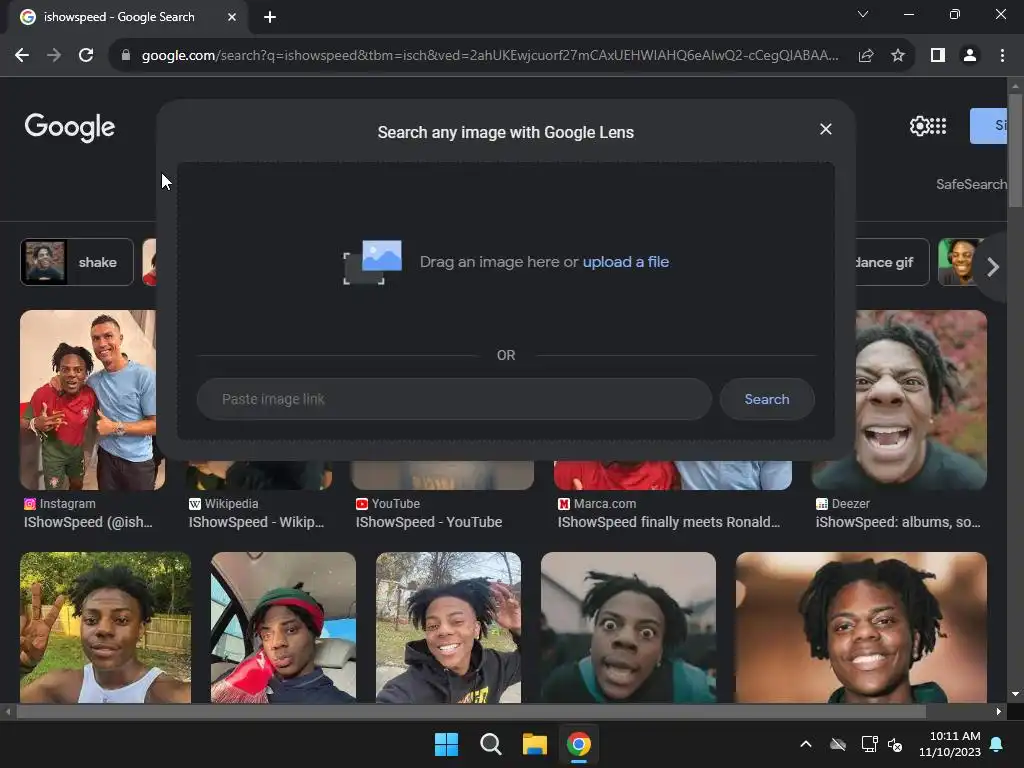Open the car selfie with beanie thumbnail

[x=283, y=628]
